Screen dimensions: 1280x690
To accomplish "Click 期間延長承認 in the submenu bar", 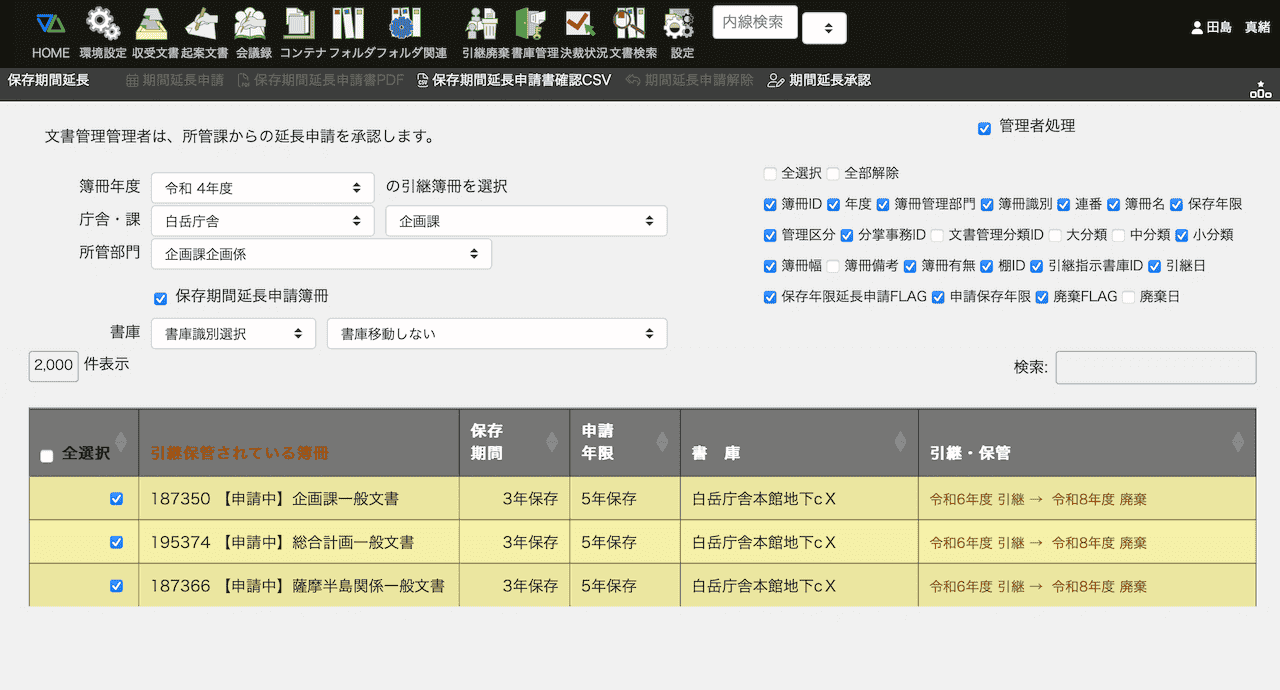I will pyautogui.click(x=819, y=80).
